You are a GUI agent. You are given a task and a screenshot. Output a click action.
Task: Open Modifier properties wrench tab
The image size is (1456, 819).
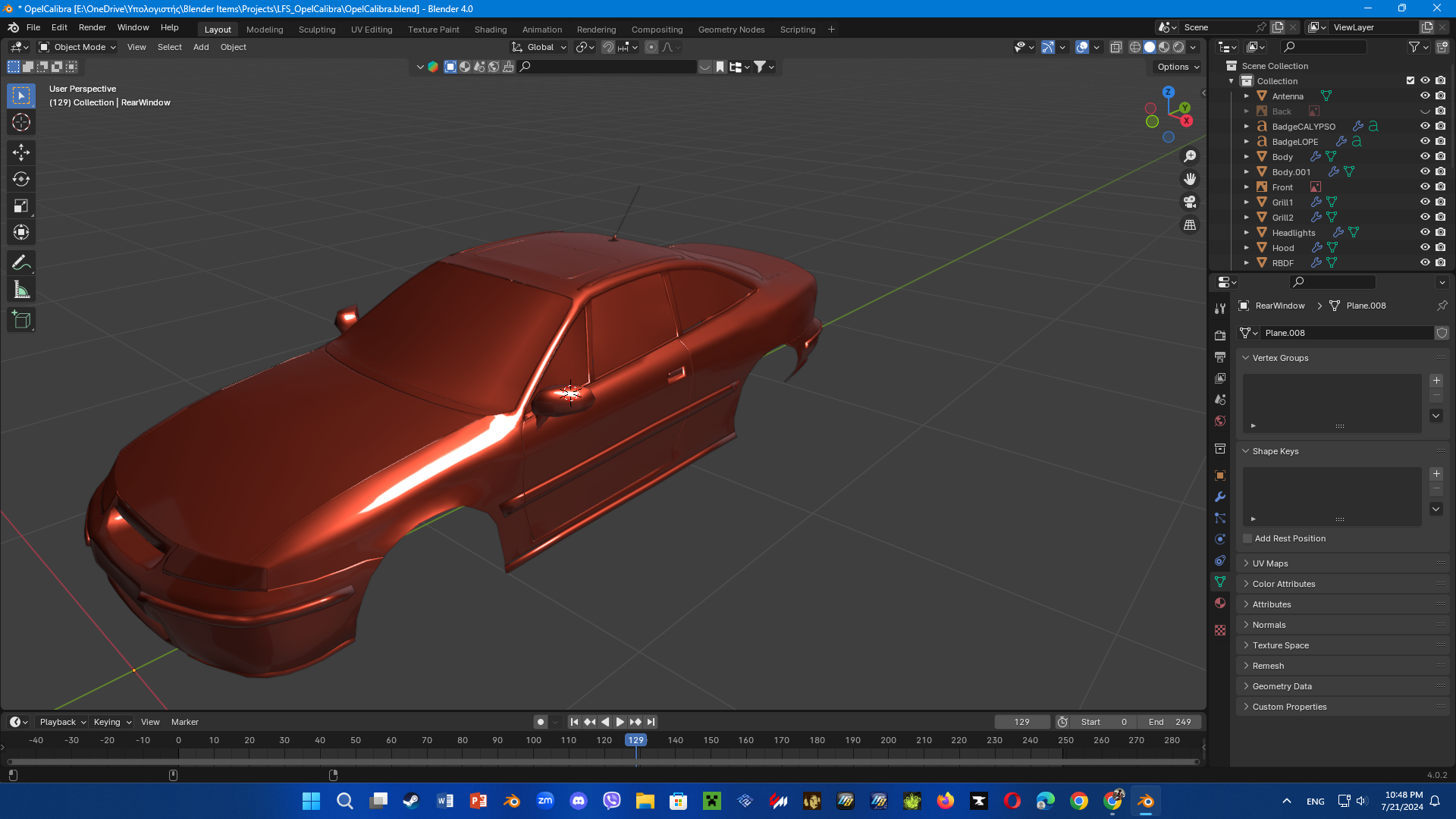coord(1220,497)
